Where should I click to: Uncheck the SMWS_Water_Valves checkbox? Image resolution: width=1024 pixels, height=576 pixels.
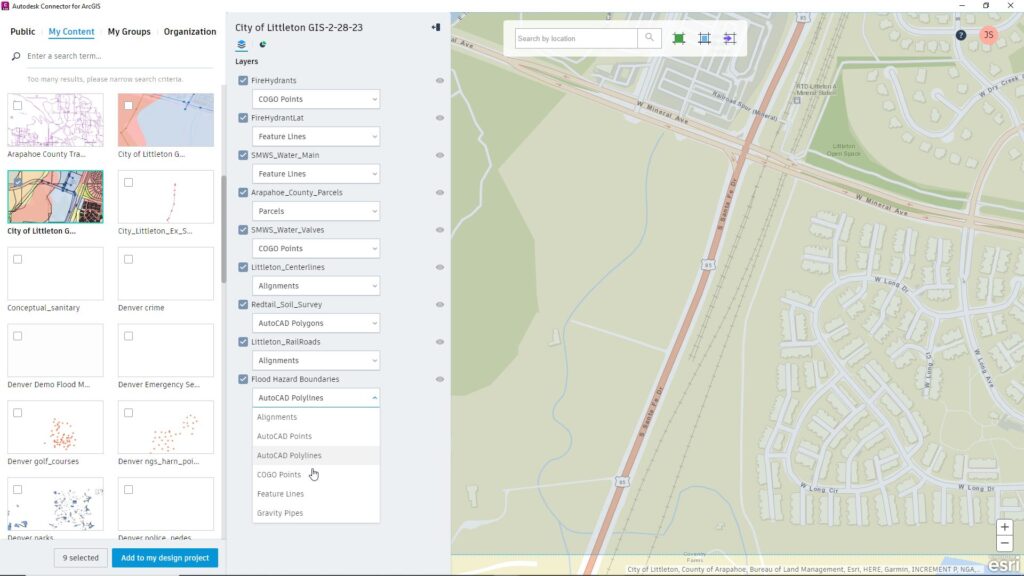pos(243,229)
